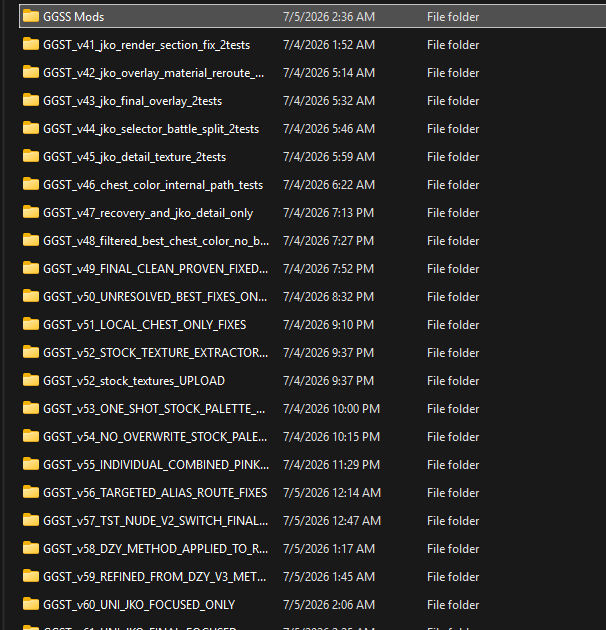Click folder icon for GGST_v58_DZY_METHOD_APPLIED

[x=31, y=548]
